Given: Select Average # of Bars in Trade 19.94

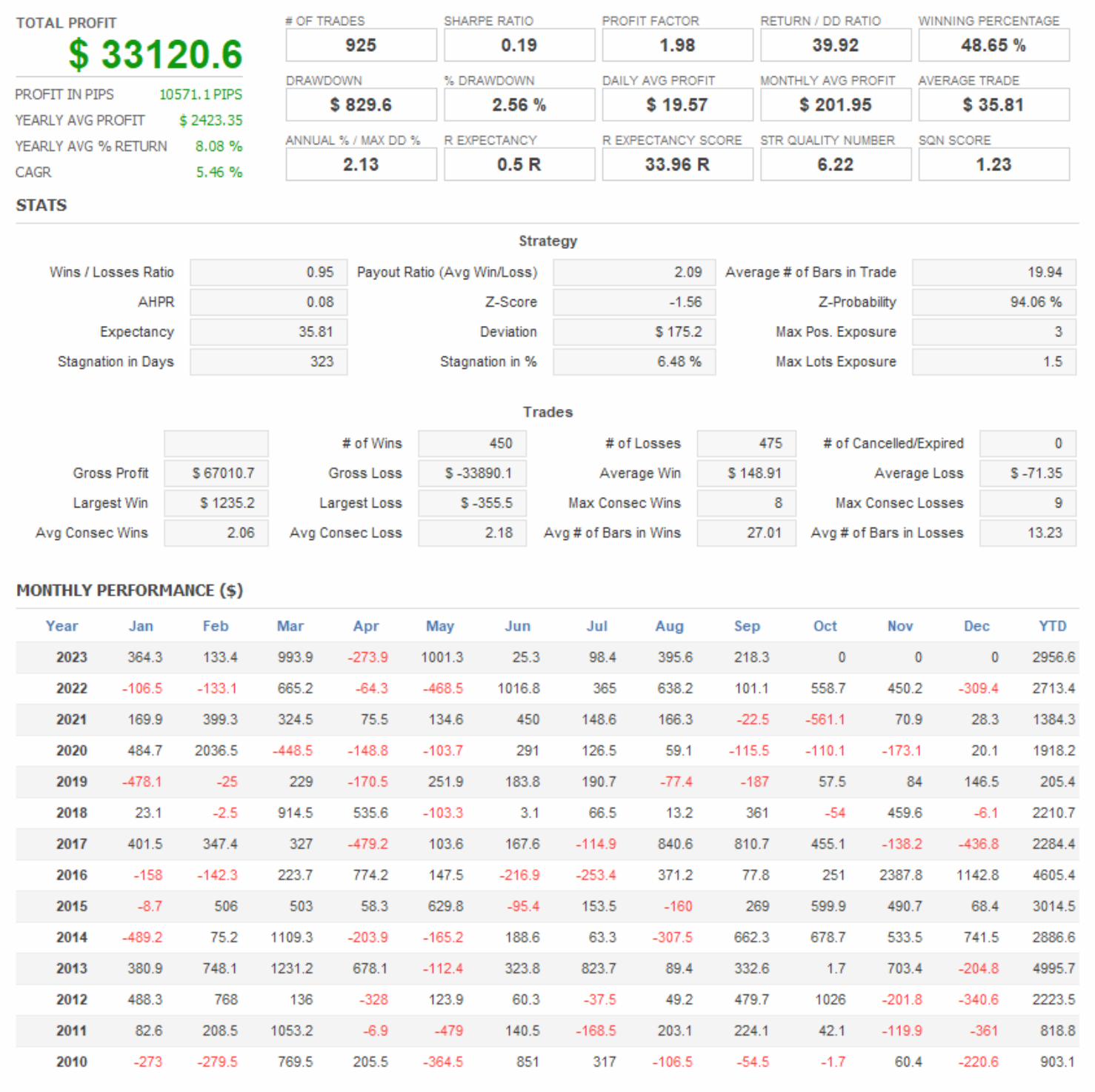Looking at the screenshot, I should (994, 272).
